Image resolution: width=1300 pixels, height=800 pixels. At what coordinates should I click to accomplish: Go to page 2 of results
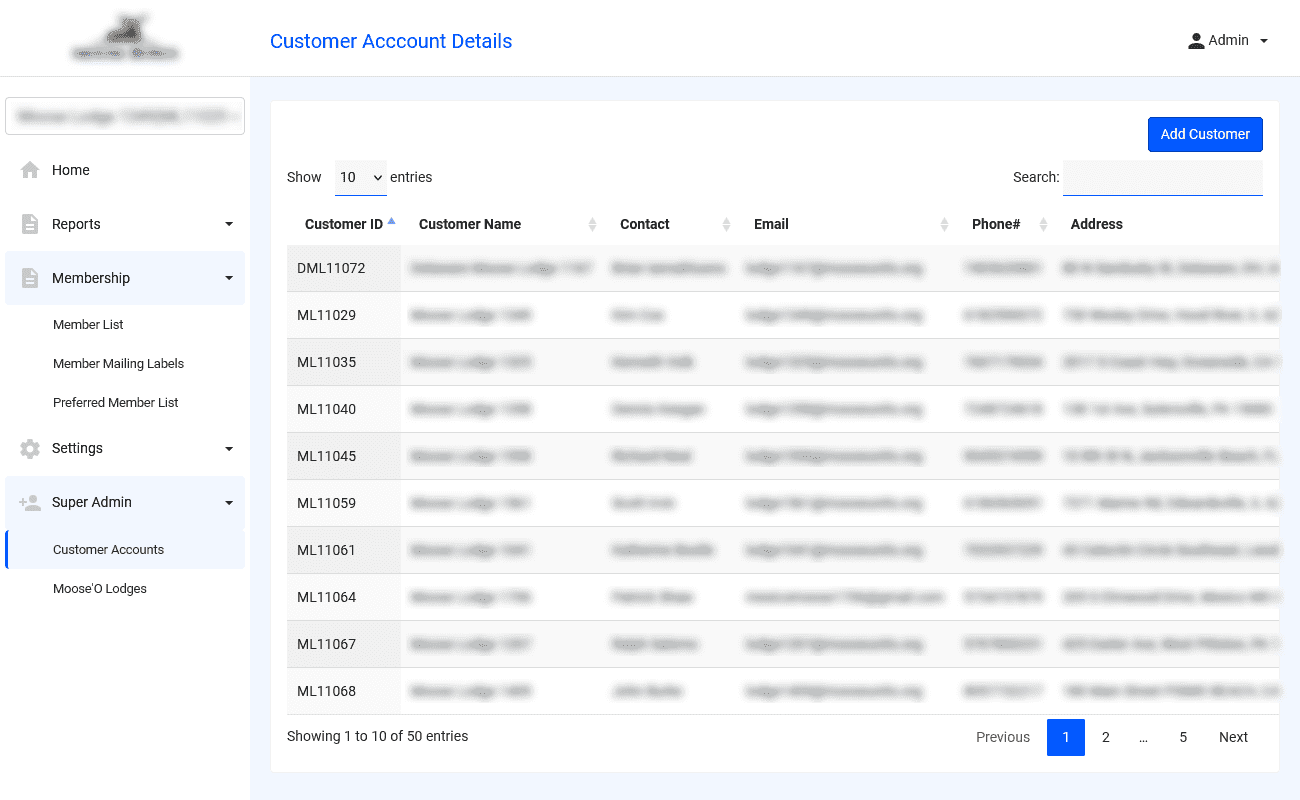[1105, 737]
